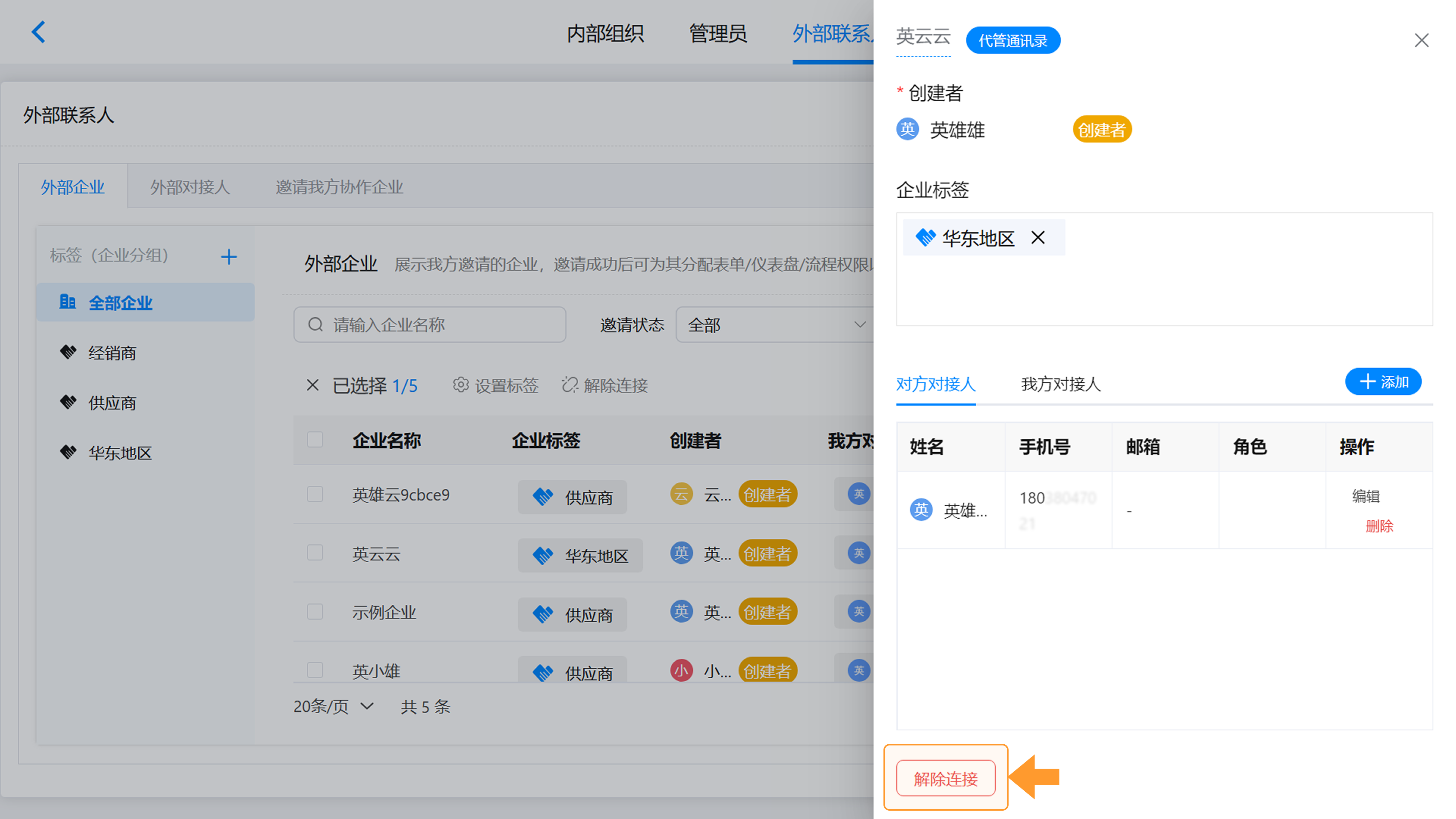Click the building icon next to 全部企业

pos(67,302)
